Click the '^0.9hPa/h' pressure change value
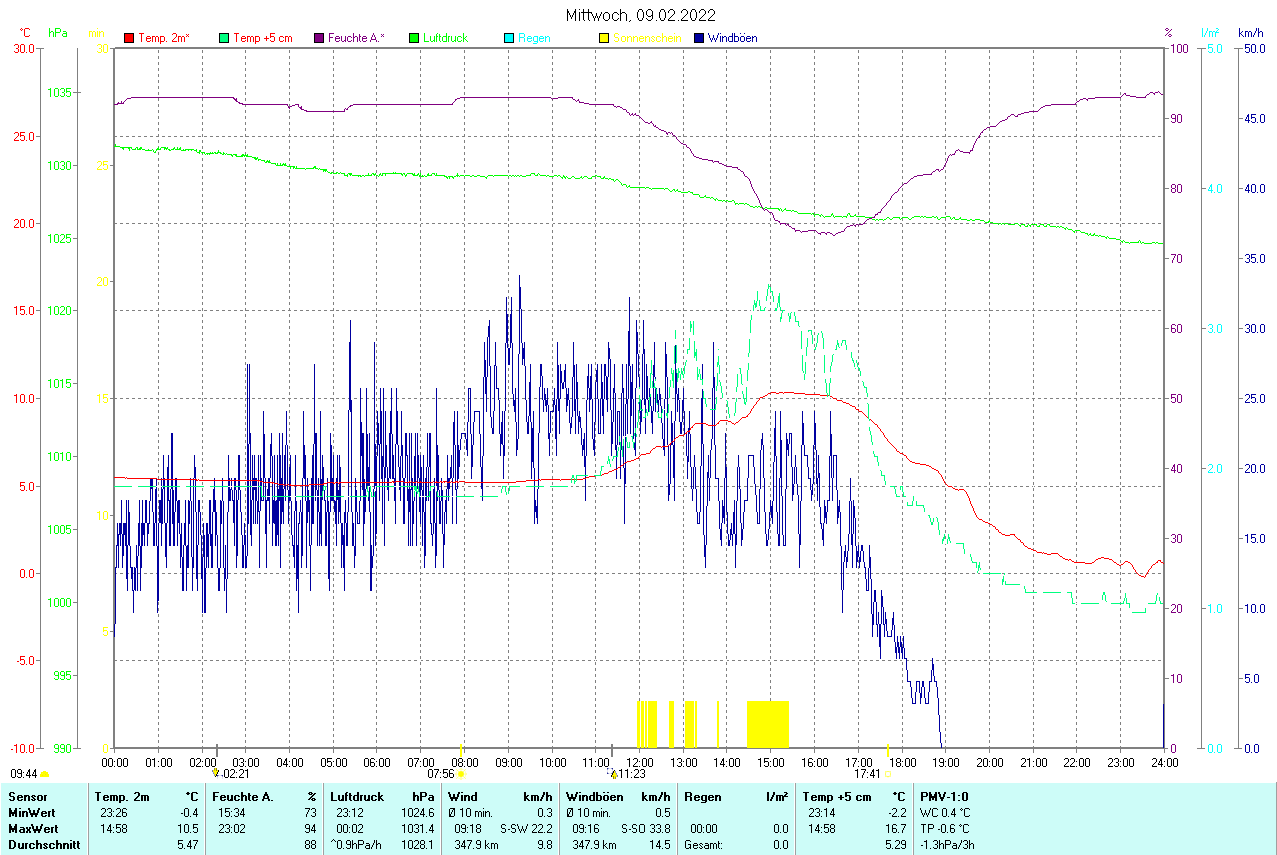Image resolution: width=1277 pixels, height=855 pixels. point(356,845)
